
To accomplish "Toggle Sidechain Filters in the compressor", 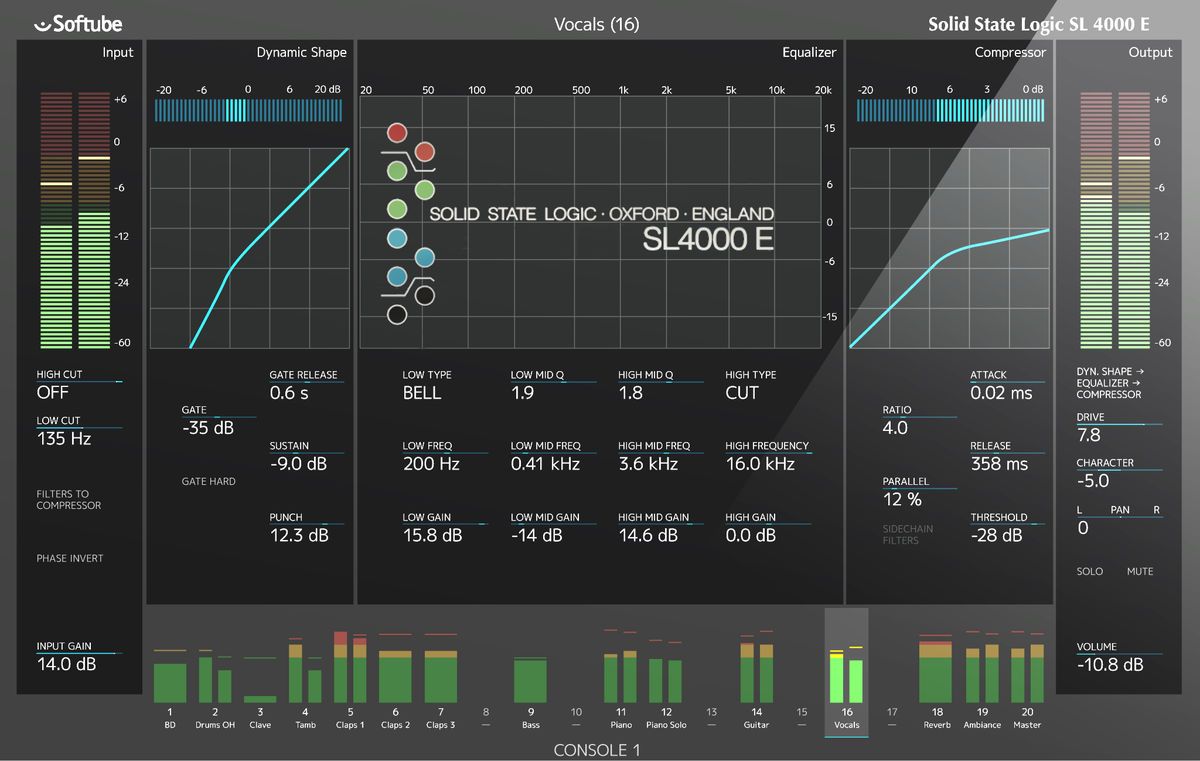I will 908,534.
